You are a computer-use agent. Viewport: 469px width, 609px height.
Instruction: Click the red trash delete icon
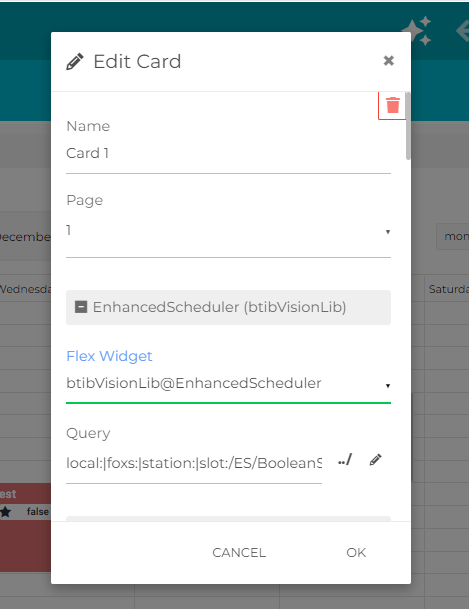393,105
